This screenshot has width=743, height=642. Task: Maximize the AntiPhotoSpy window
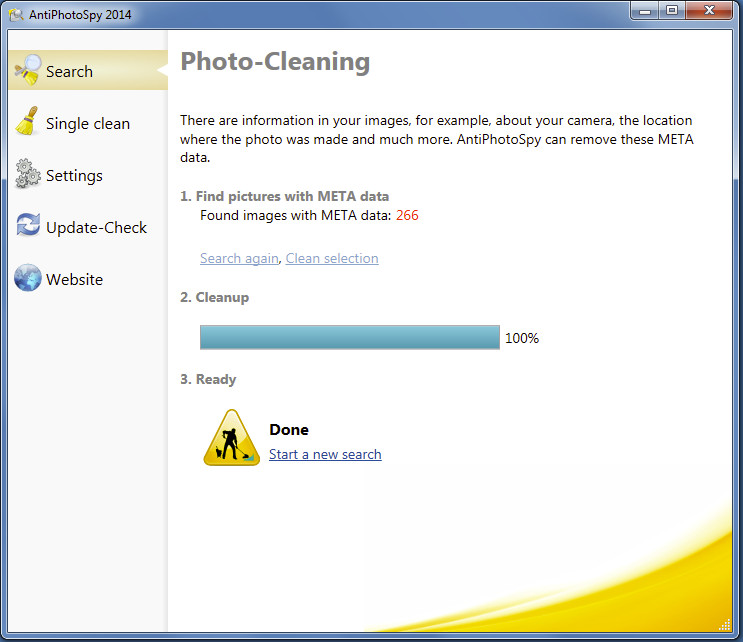(x=671, y=10)
